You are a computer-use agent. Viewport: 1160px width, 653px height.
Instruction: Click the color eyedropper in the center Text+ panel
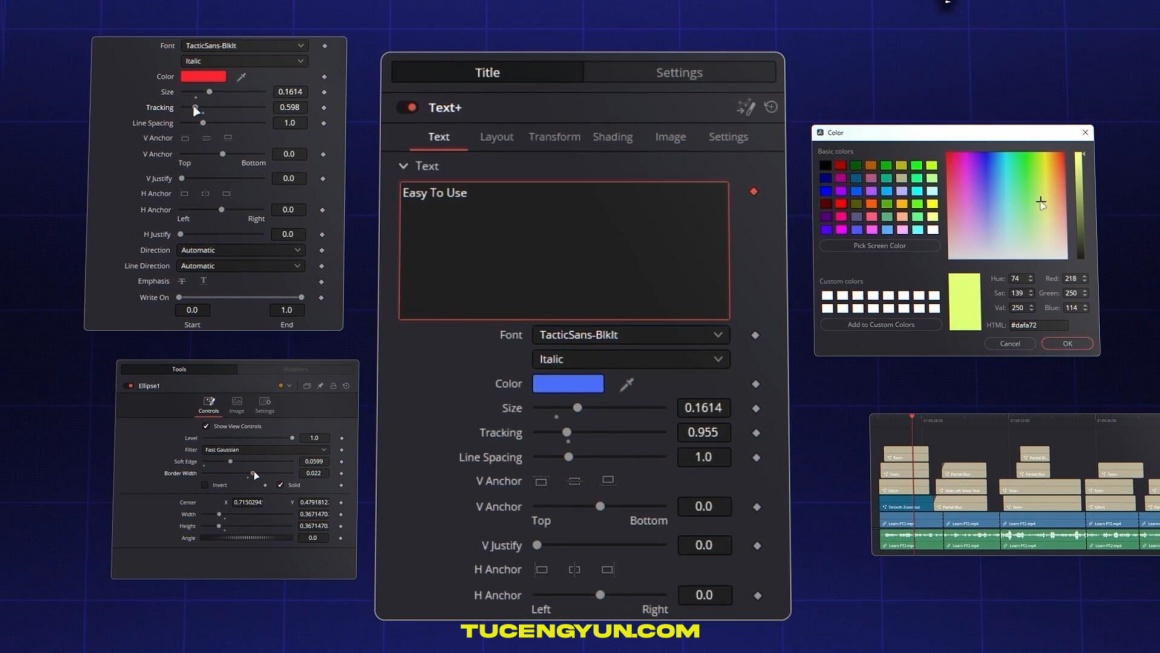point(627,384)
